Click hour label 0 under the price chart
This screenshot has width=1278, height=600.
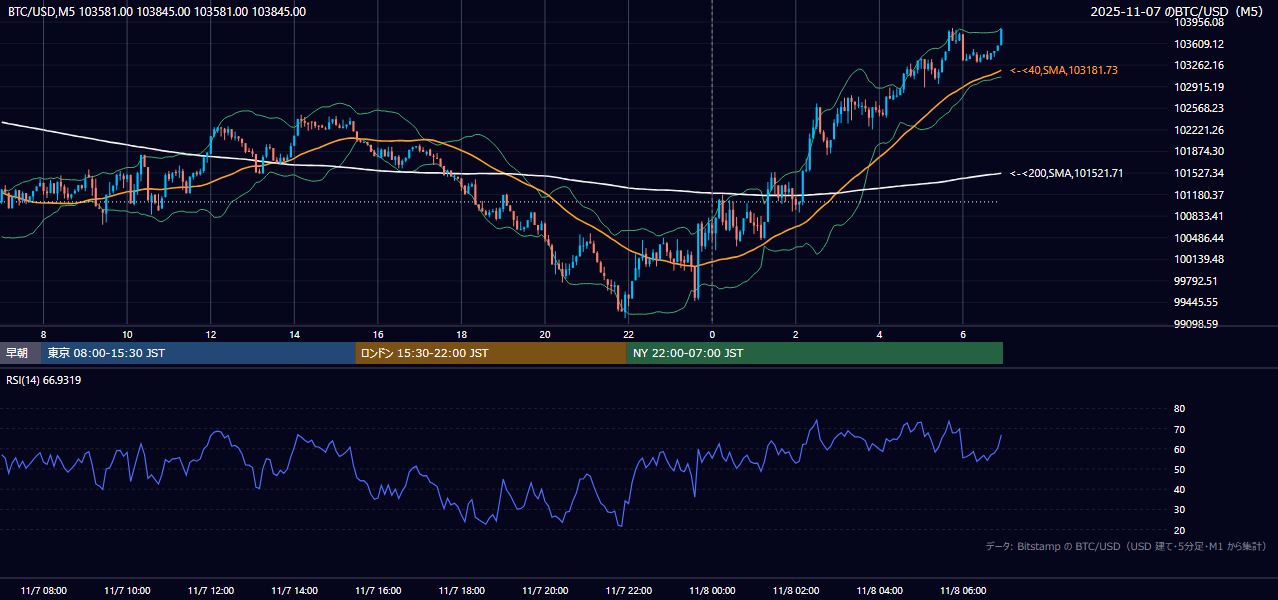coord(712,334)
